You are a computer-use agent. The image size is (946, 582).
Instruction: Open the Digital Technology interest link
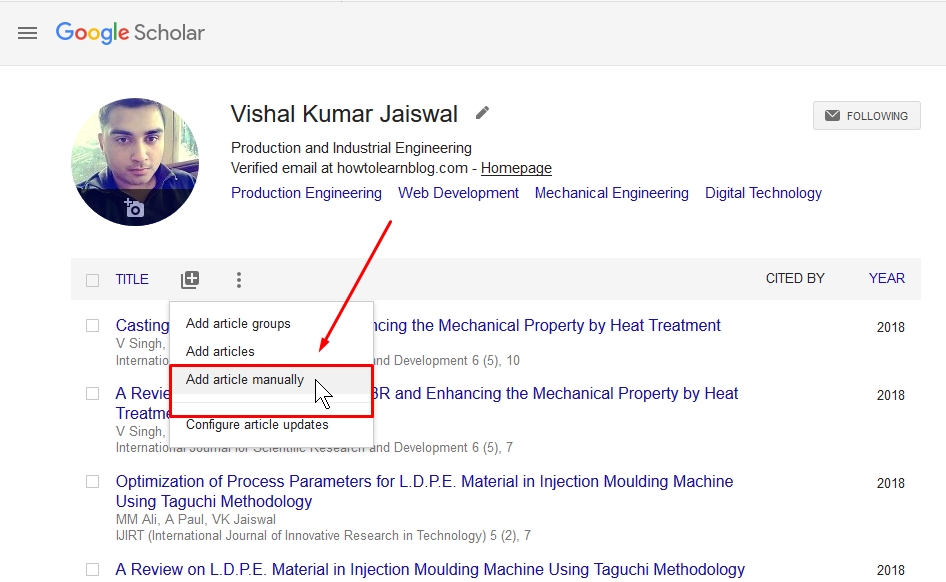point(763,193)
